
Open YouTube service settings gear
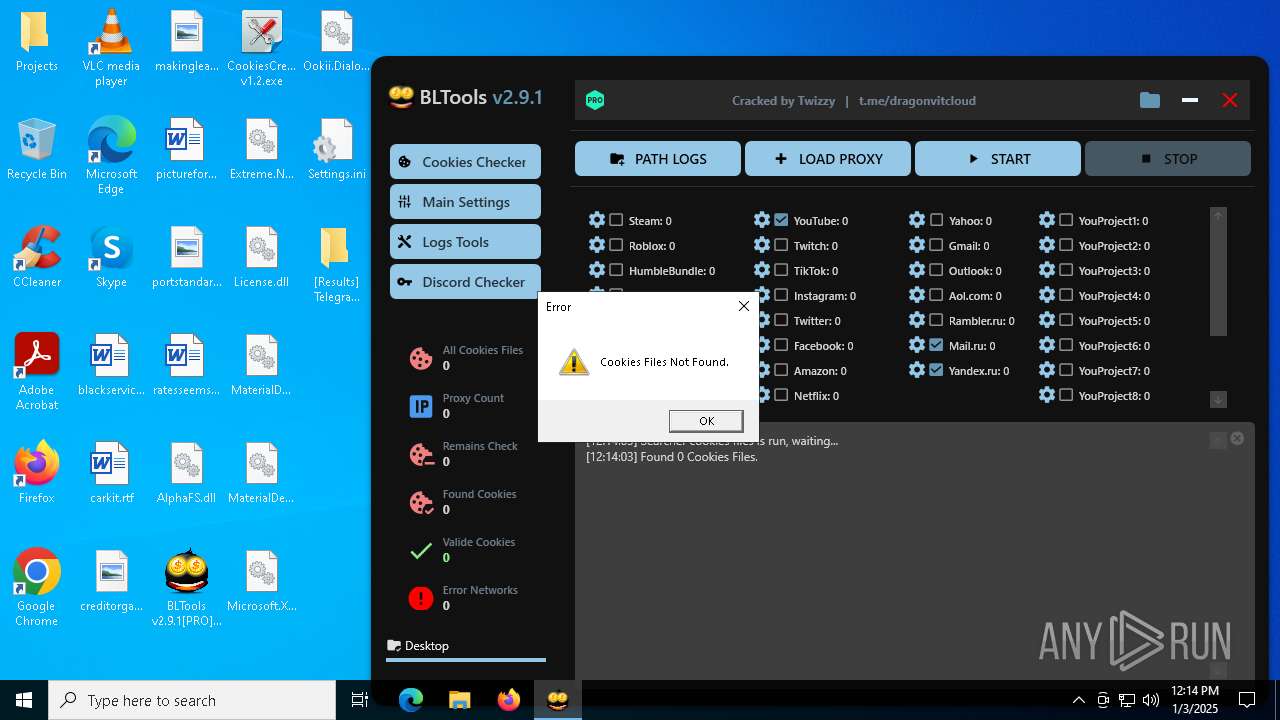(x=762, y=220)
